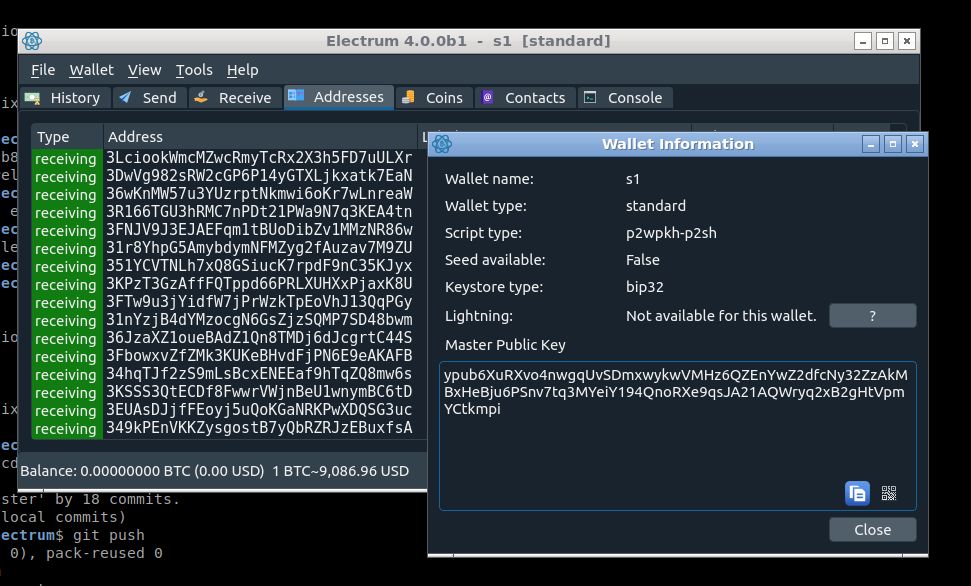
Task: Select address 351YCVTNLh7xQ8GSiucK7rpdF9nC35KJyx
Action: [259, 266]
